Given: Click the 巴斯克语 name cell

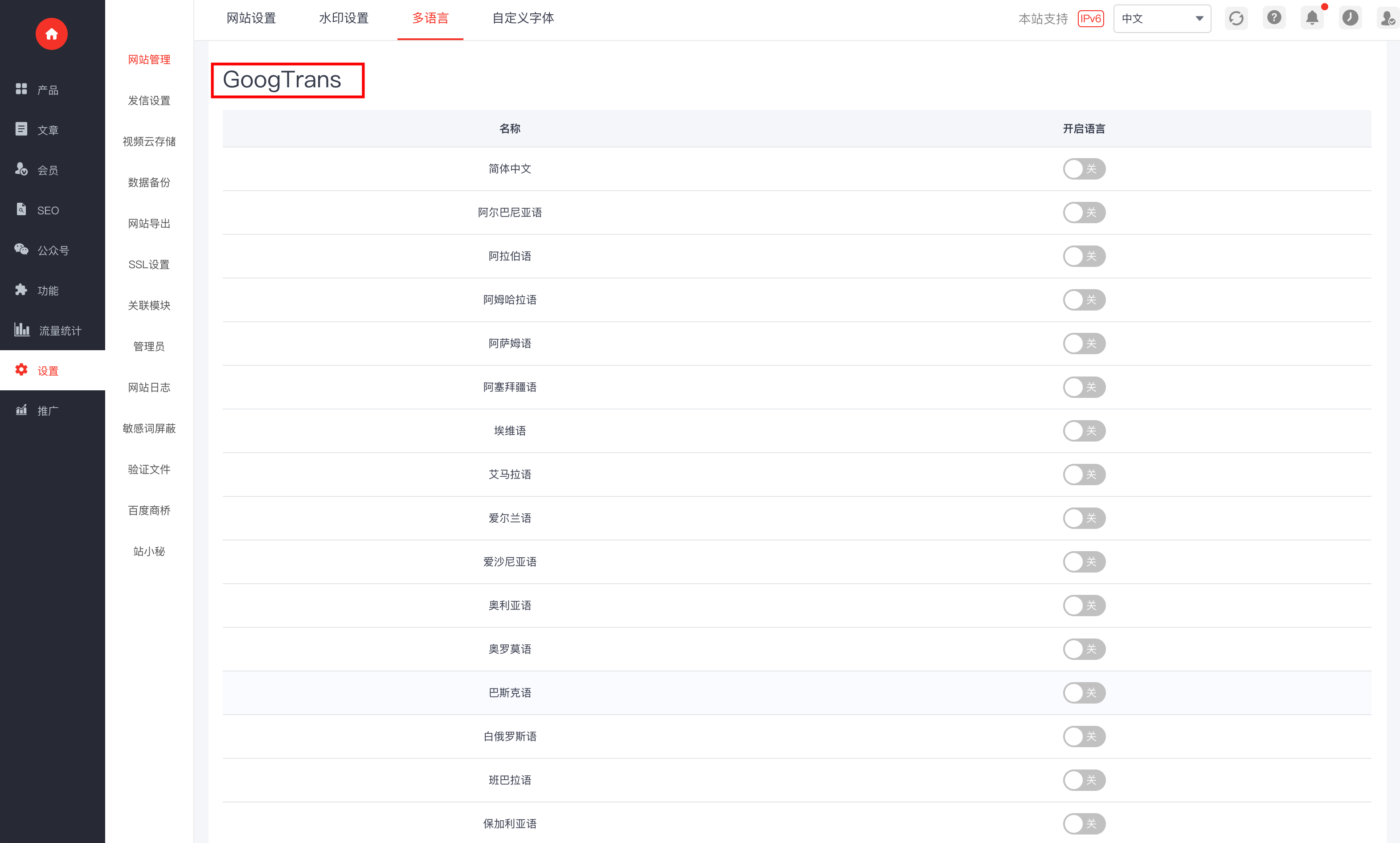Looking at the screenshot, I should (x=509, y=693).
